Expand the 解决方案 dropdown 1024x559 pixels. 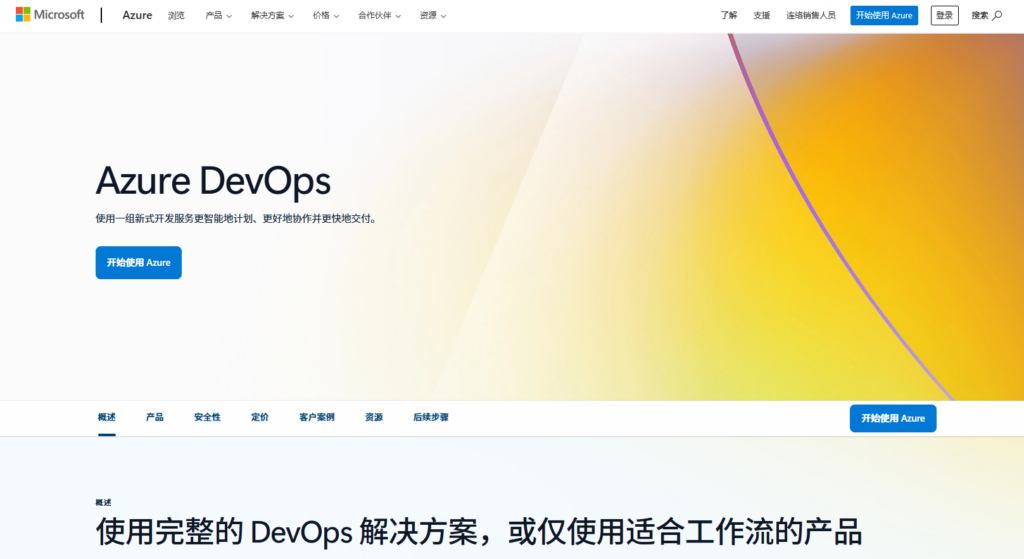[272, 15]
